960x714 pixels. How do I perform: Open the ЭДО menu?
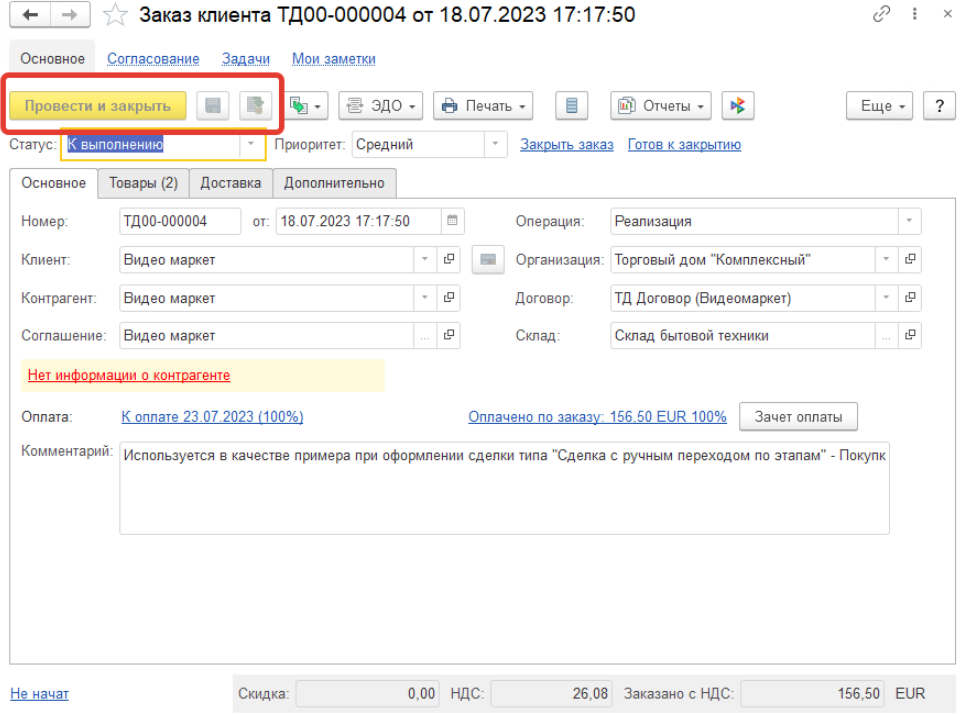380,106
